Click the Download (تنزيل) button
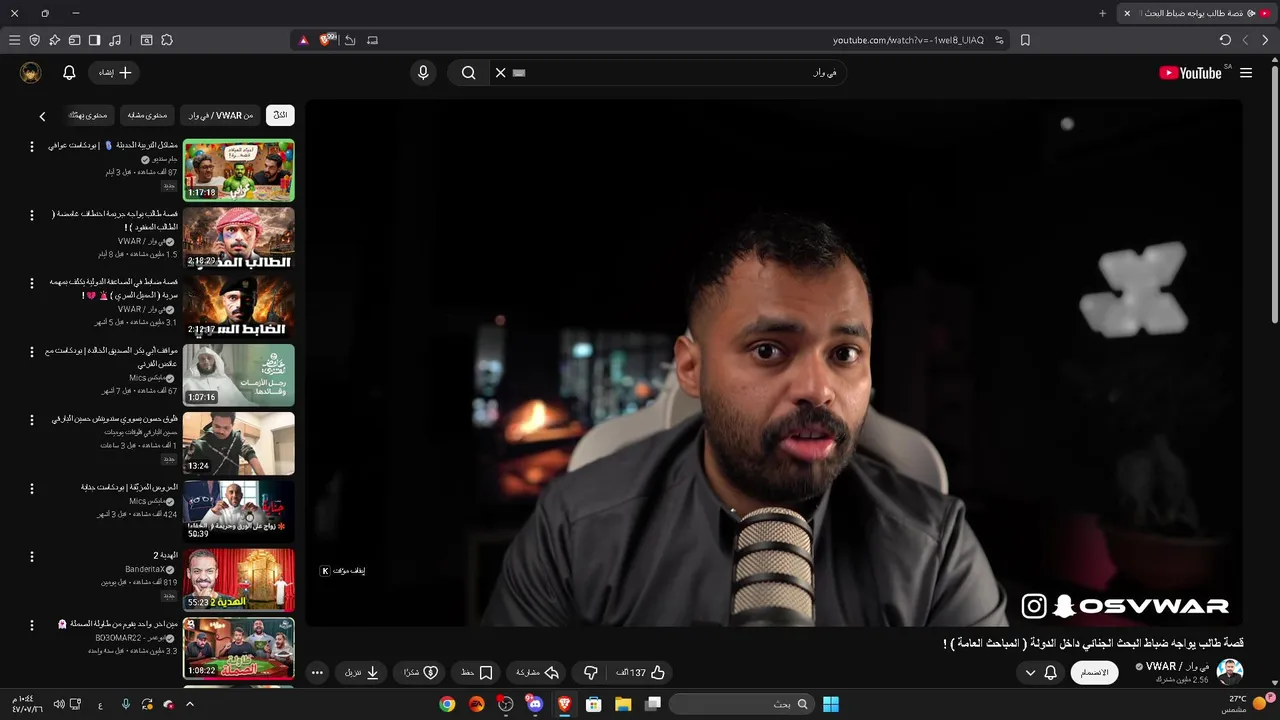Image resolution: width=1280 pixels, height=720 pixels. 362,673
